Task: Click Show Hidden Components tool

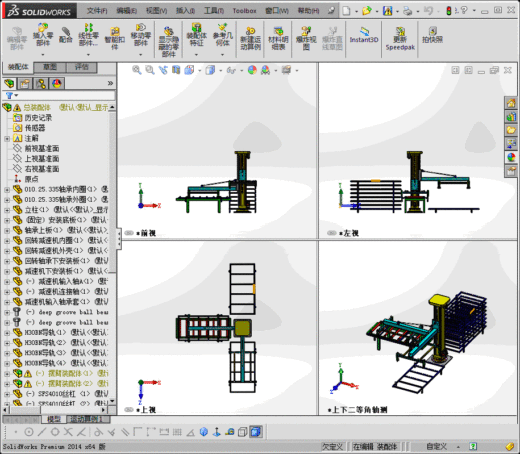Action: (169, 42)
